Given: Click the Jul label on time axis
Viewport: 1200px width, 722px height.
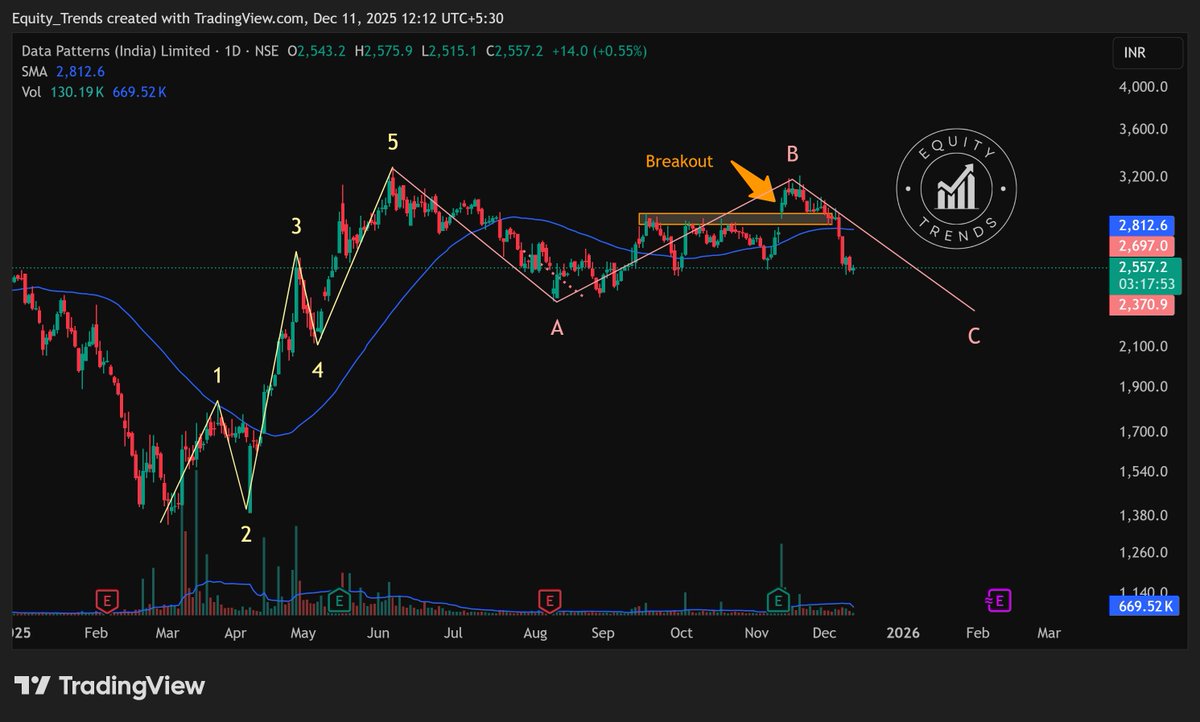Looking at the screenshot, I should pyautogui.click(x=453, y=633).
